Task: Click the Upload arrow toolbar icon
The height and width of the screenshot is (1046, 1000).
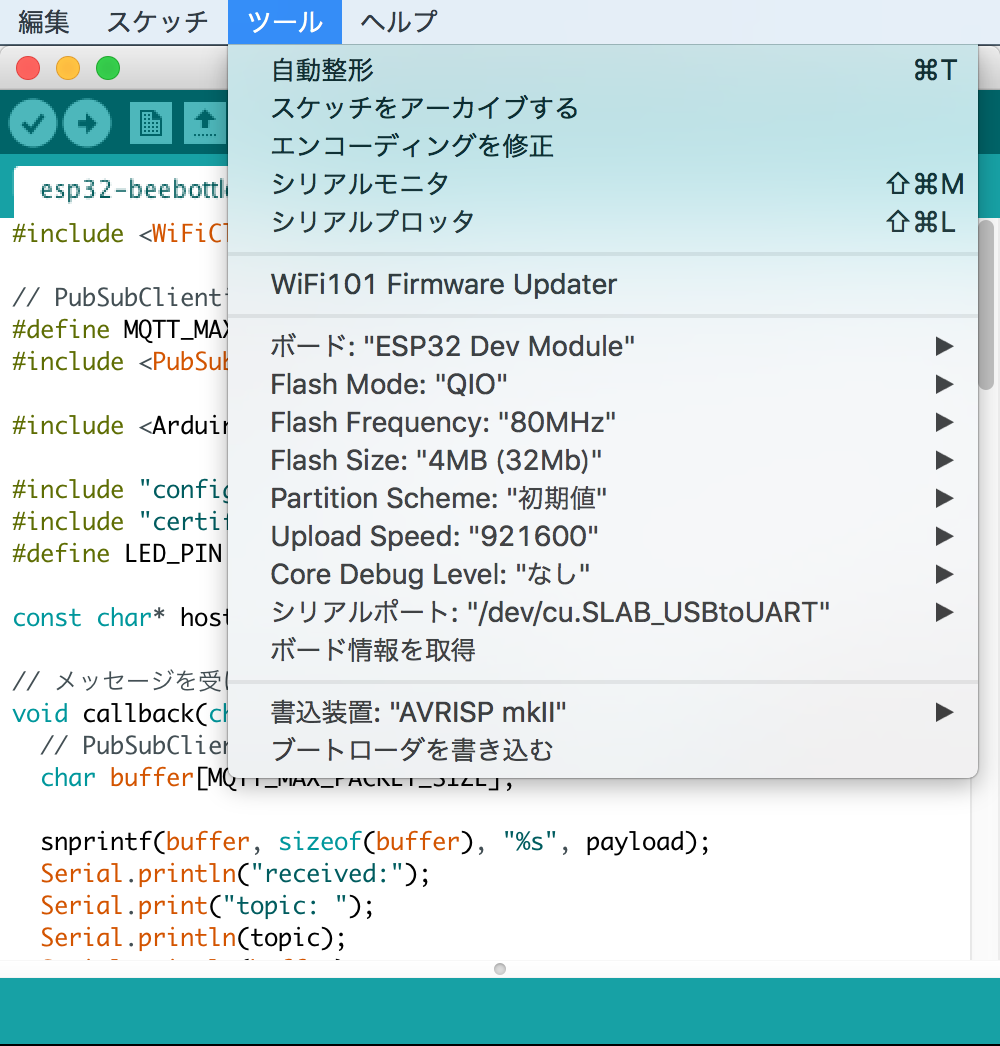Action: tap(87, 123)
